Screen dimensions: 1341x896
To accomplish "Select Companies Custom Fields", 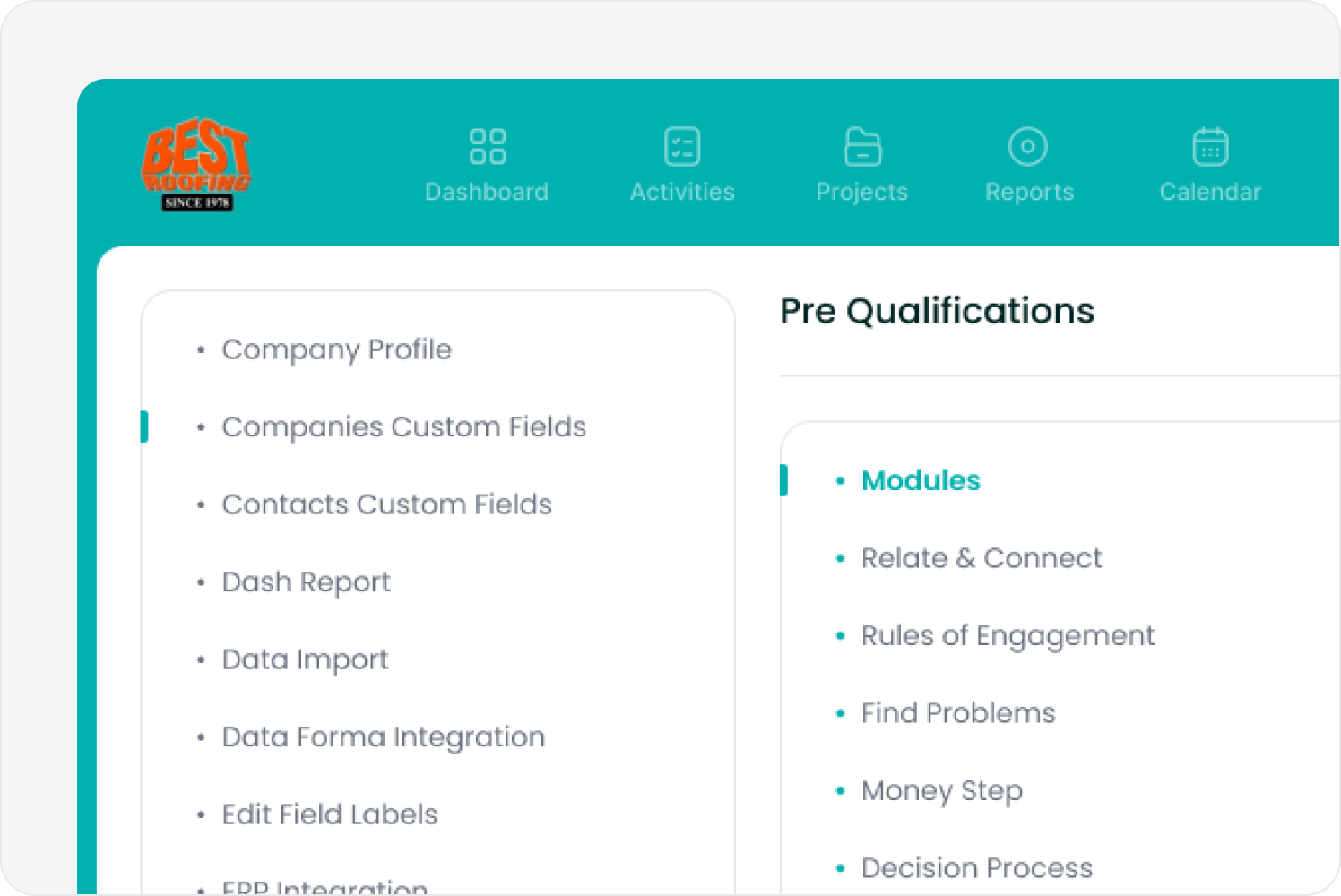I will pyautogui.click(x=403, y=426).
